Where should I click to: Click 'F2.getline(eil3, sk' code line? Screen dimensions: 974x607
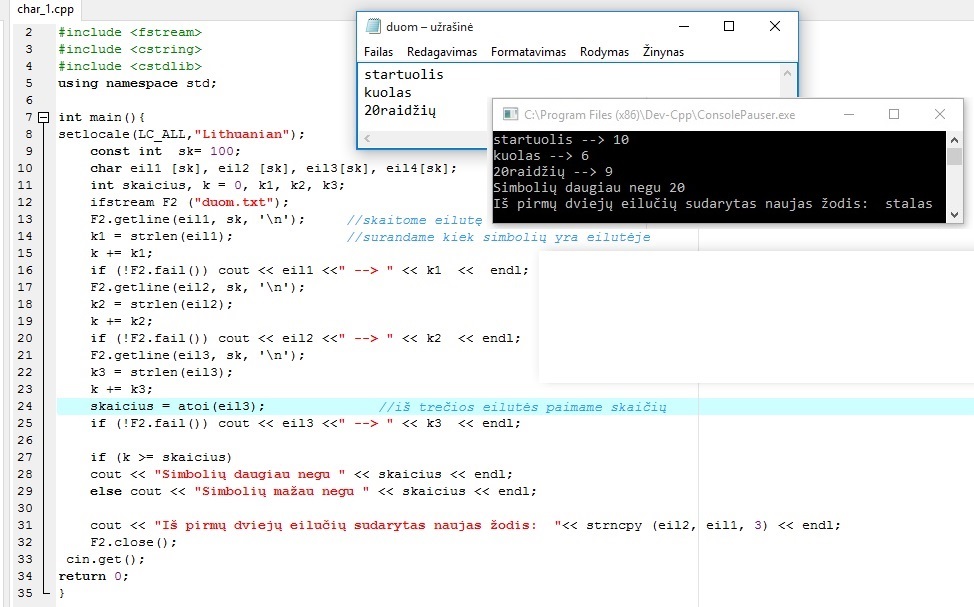coord(198,355)
